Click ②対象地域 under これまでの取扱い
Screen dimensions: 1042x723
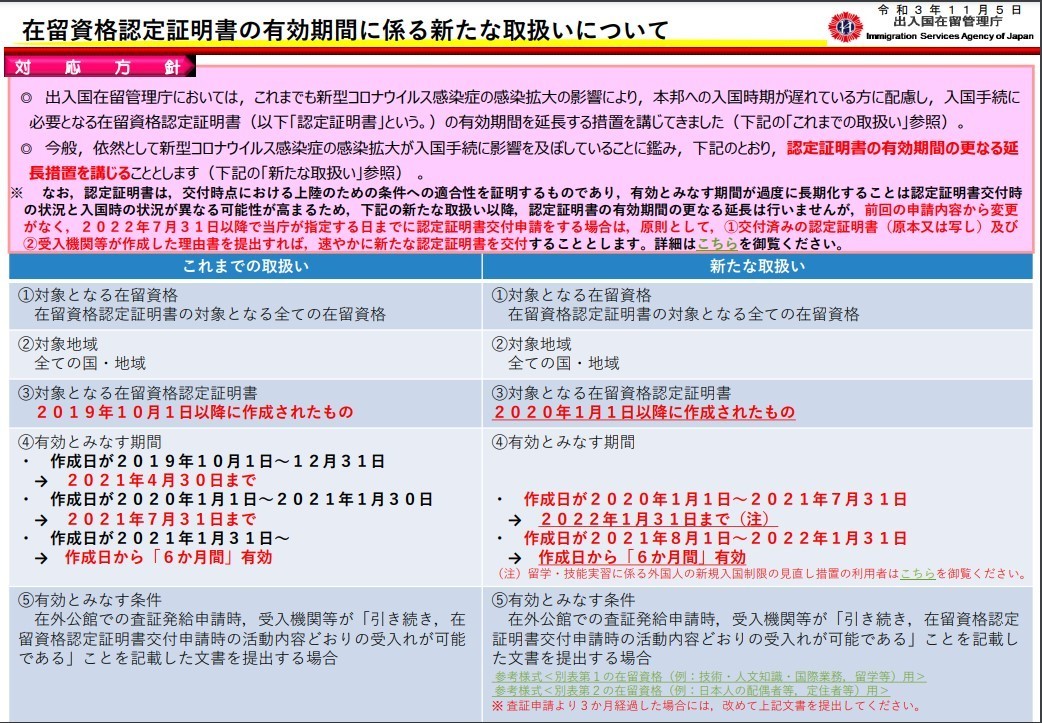58,344
